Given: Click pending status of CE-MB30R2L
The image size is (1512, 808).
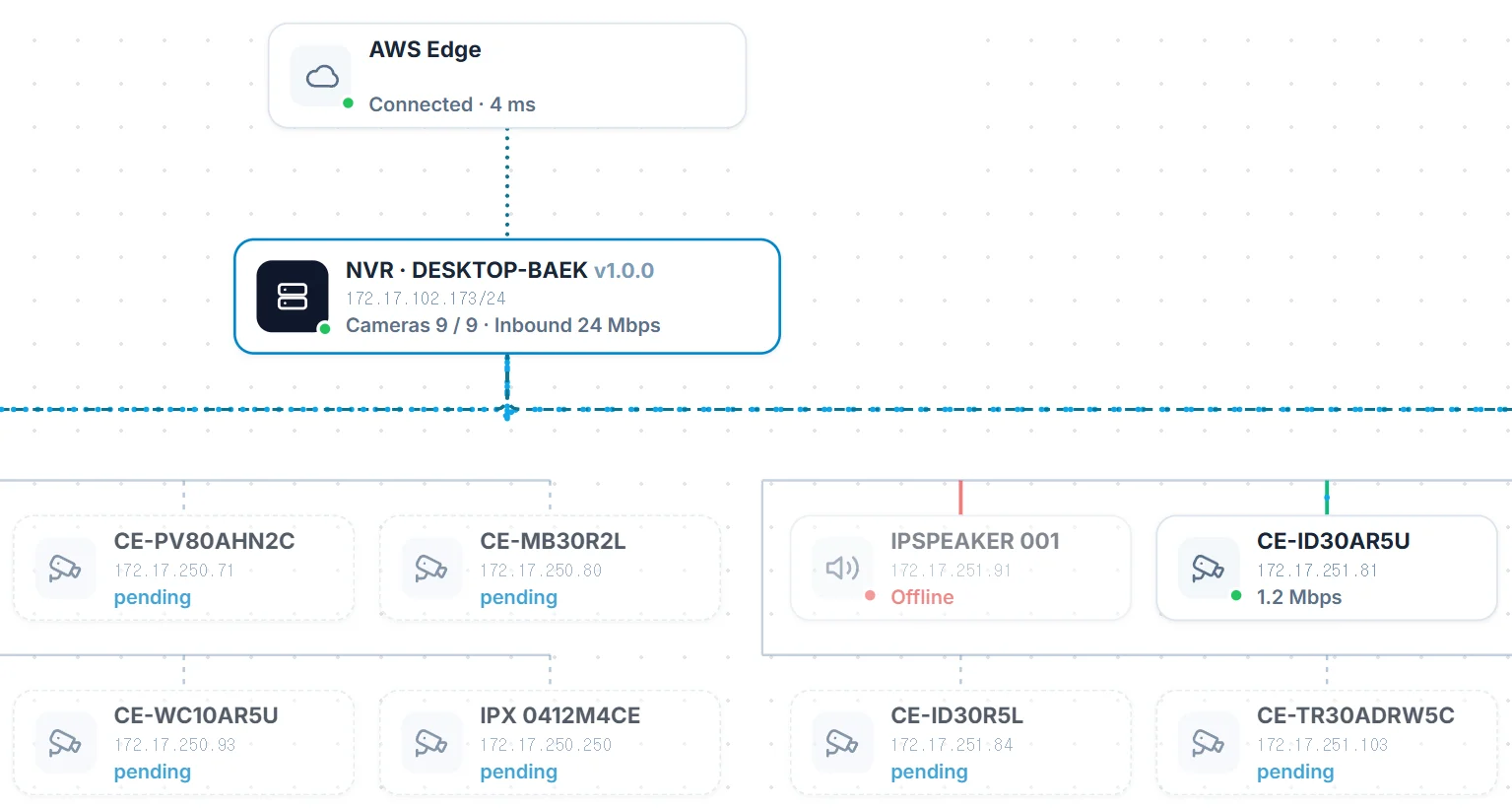Looking at the screenshot, I should (519, 598).
